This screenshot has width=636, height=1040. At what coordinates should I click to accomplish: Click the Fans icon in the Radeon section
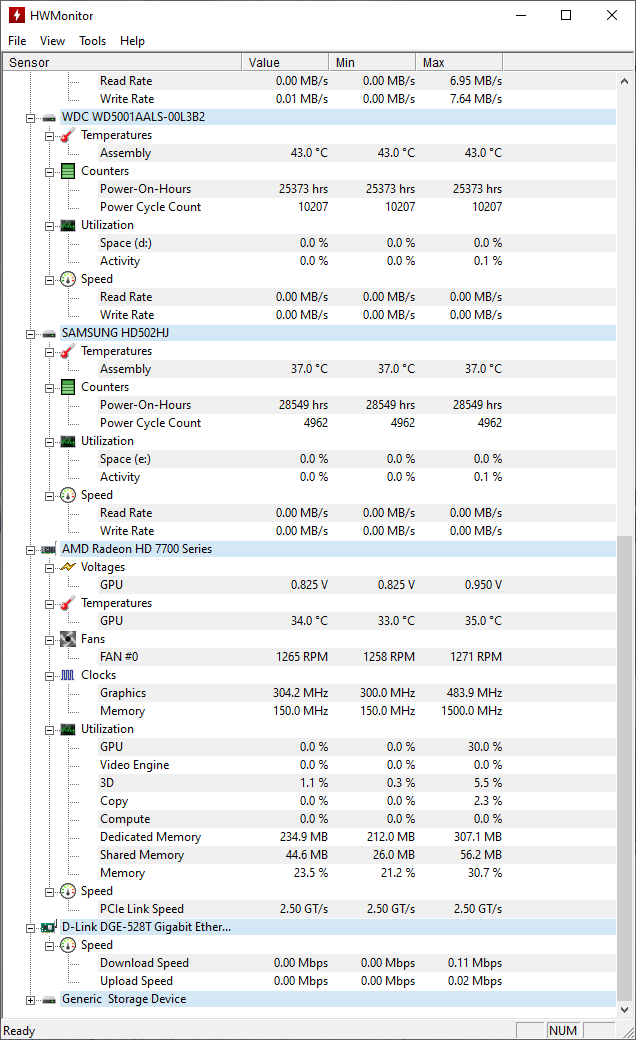tap(67, 639)
